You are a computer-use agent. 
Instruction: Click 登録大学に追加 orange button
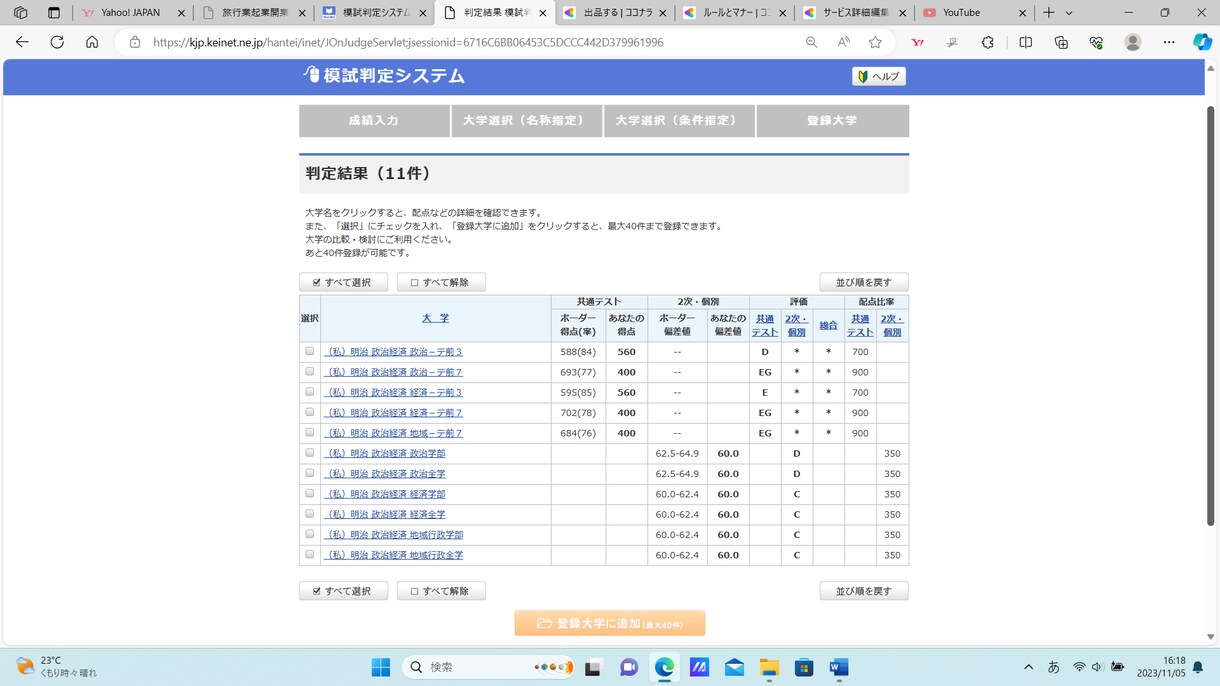coord(610,623)
